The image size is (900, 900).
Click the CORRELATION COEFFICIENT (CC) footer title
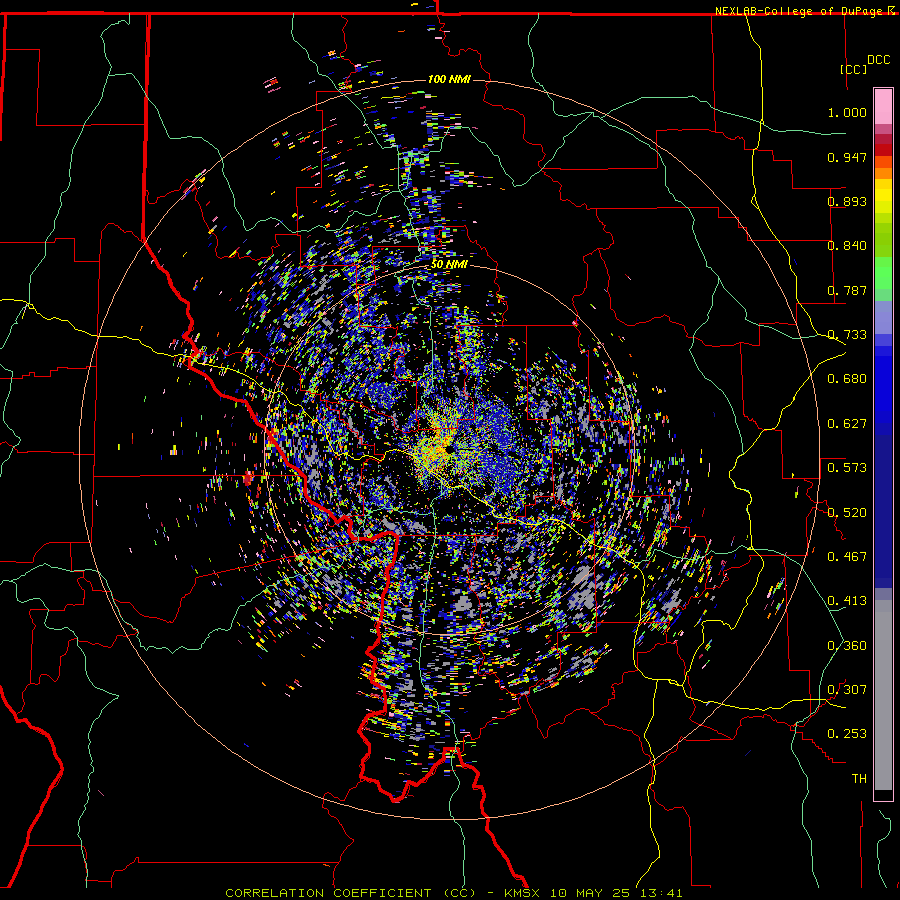(x=350, y=893)
